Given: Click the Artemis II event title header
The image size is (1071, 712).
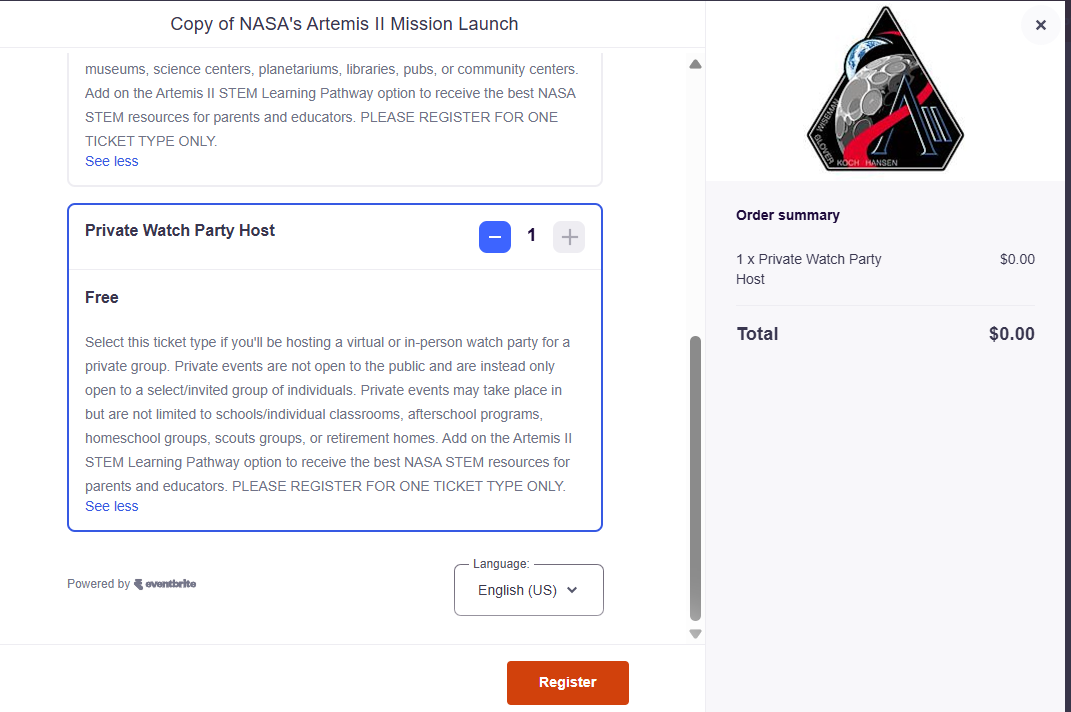Looking at the screenshot, I should click(344, 24).
